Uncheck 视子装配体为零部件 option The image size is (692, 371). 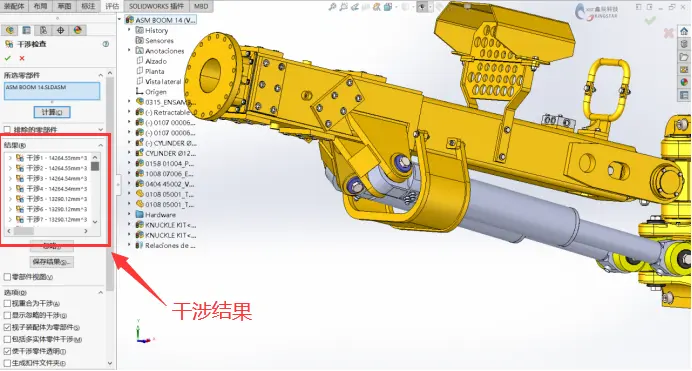point(7,327)
